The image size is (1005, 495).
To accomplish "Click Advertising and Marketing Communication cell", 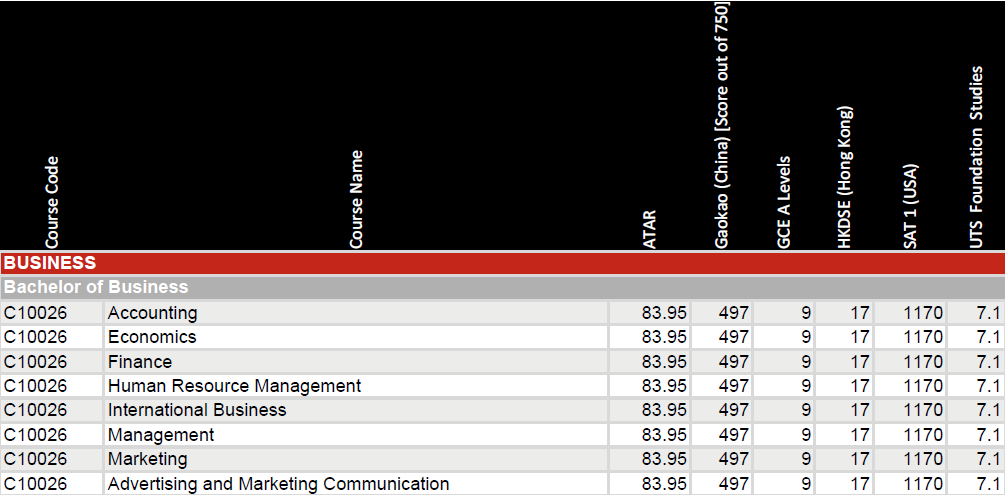I will [x=278, y=484].
